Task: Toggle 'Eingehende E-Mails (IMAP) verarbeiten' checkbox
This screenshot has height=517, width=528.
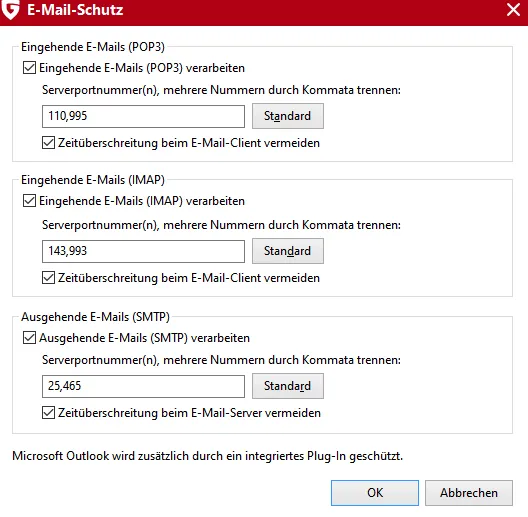Action: pyautogui.click(x=29, y=201)
